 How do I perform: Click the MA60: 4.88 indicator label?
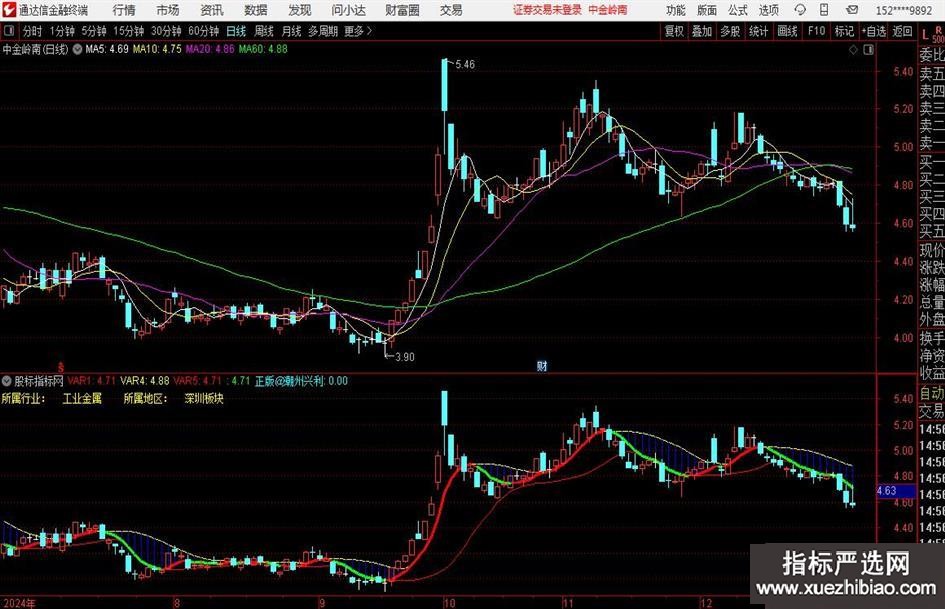263,49
